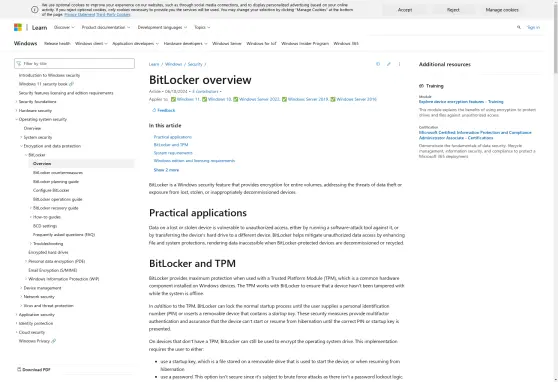Expand the Identity protection node
Image resolution: width=558 pixels, height=382 pixels.
pos(16,323)
